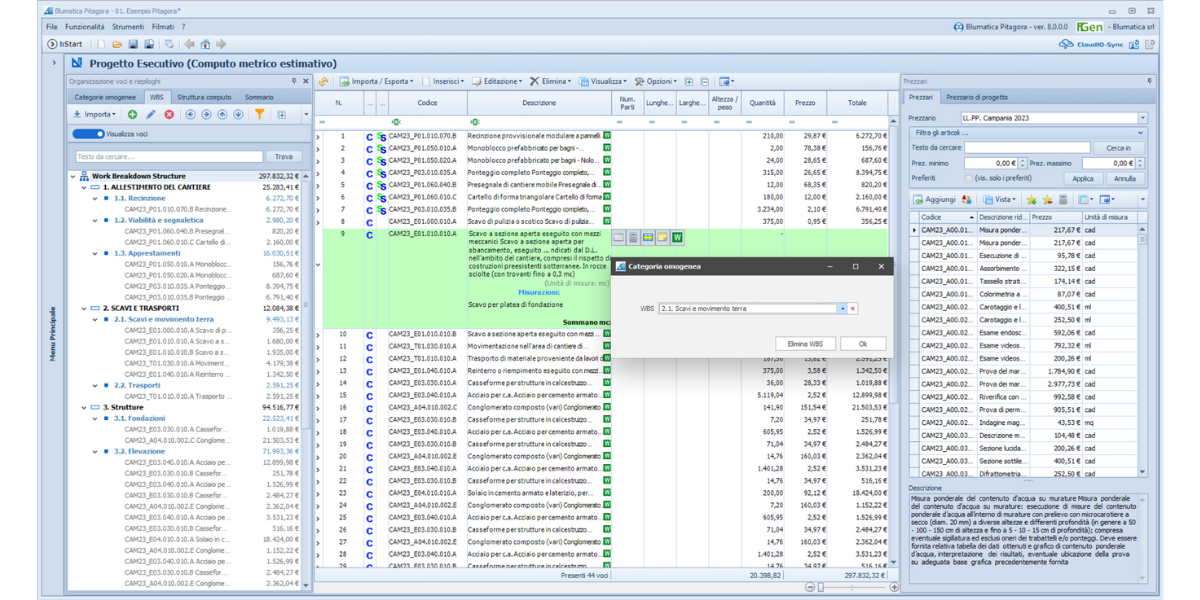Collapse the 1. ALLESTIMENTO DEL CANTIERE node
The image size is (1200, 600).
point(84,187)
